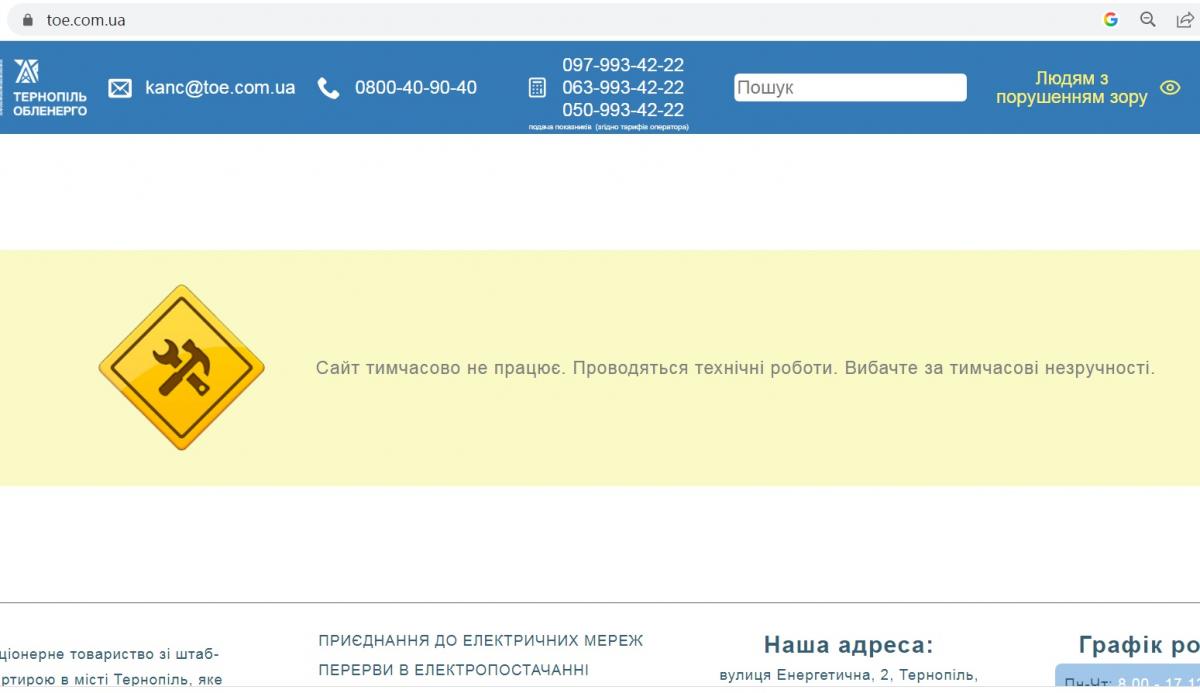The height and width of the screenshot is (693, 1200).
Task: Click the yellow maintenance sign image
Action: (181, 367)
